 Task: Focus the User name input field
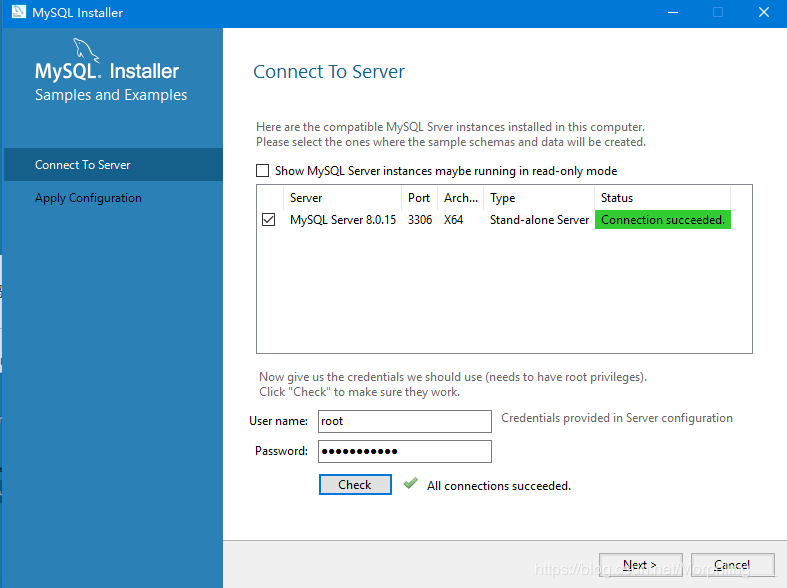(405, 421)
